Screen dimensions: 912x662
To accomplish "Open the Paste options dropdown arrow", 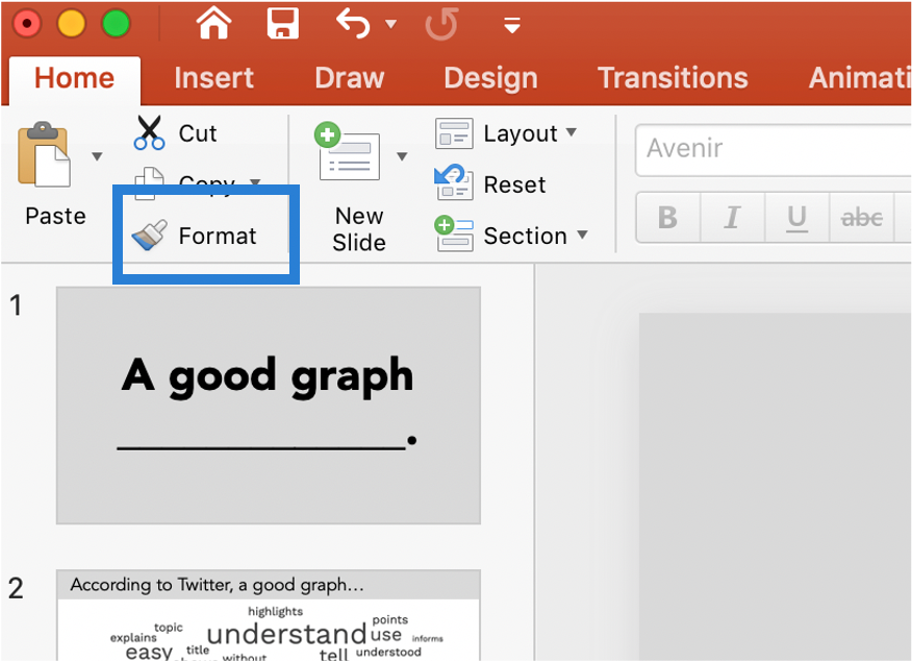I will click(97, 156).
